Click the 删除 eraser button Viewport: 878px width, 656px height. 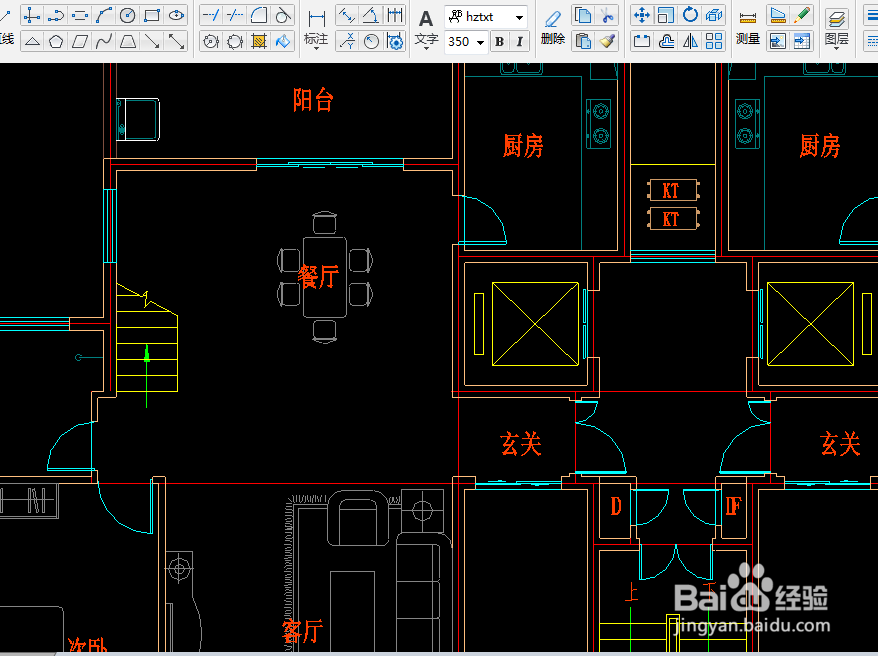pos(553,26)
